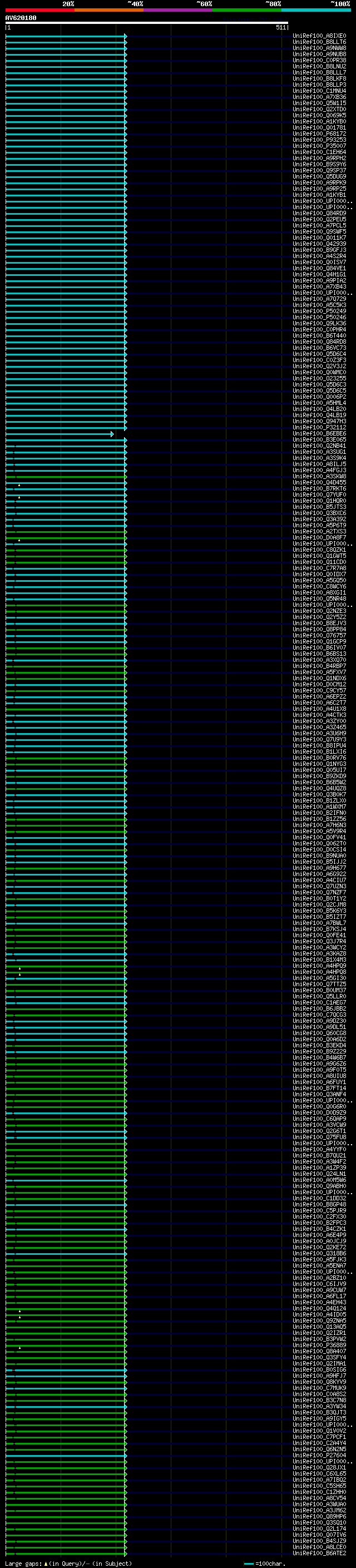
Task: Click the UniRef100_A5GQ50 entry
Action: [x=319, y=581]
